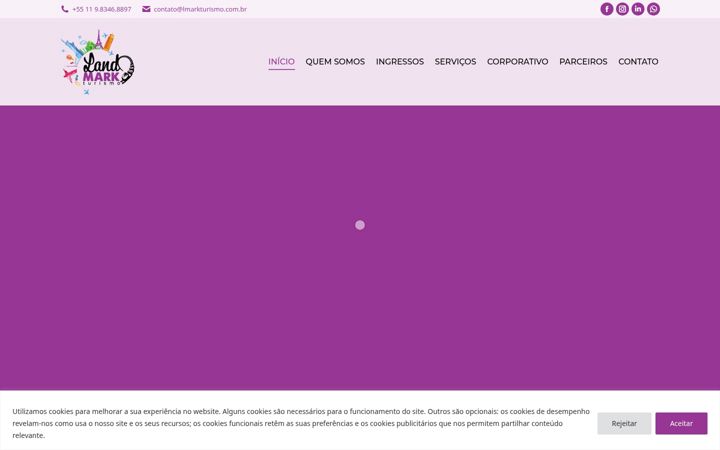The width and height of the screenshot is (720, 450).
Task: Open the Instagram social icon
Action: coord(622,9)
